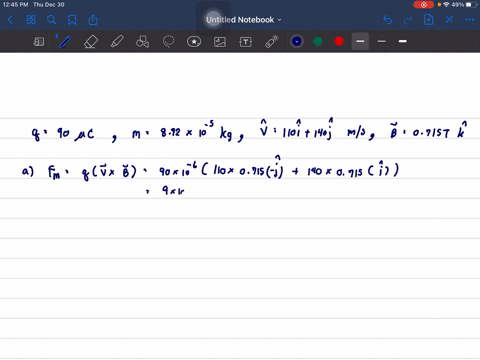Choose the green pen color
Viewport: 480px width, 360px height.
click(318, 41)
